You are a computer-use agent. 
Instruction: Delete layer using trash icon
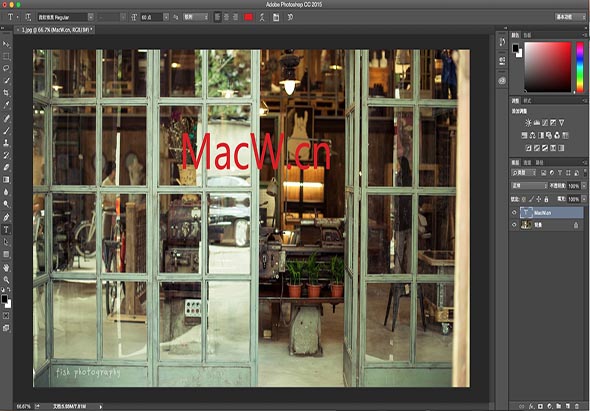coord(577,406)
